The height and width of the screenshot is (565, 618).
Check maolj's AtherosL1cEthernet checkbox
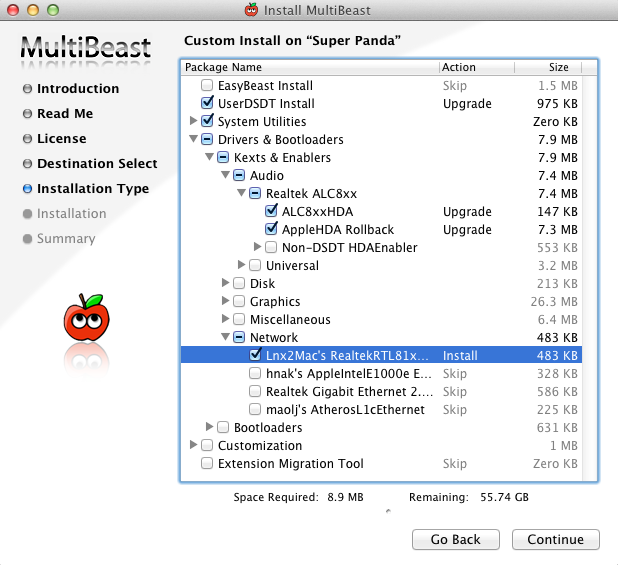click(x=255, y=409)
